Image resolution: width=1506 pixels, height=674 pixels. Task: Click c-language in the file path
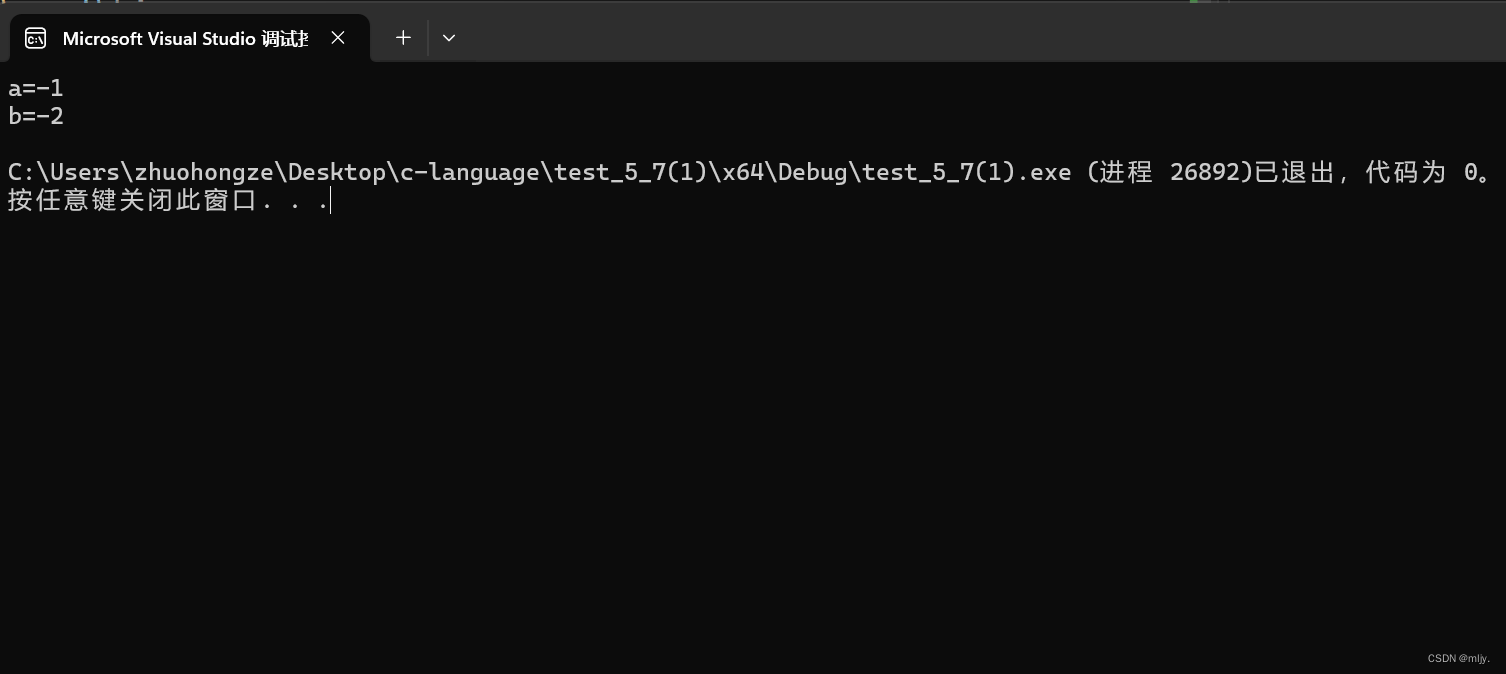[471, 172]
